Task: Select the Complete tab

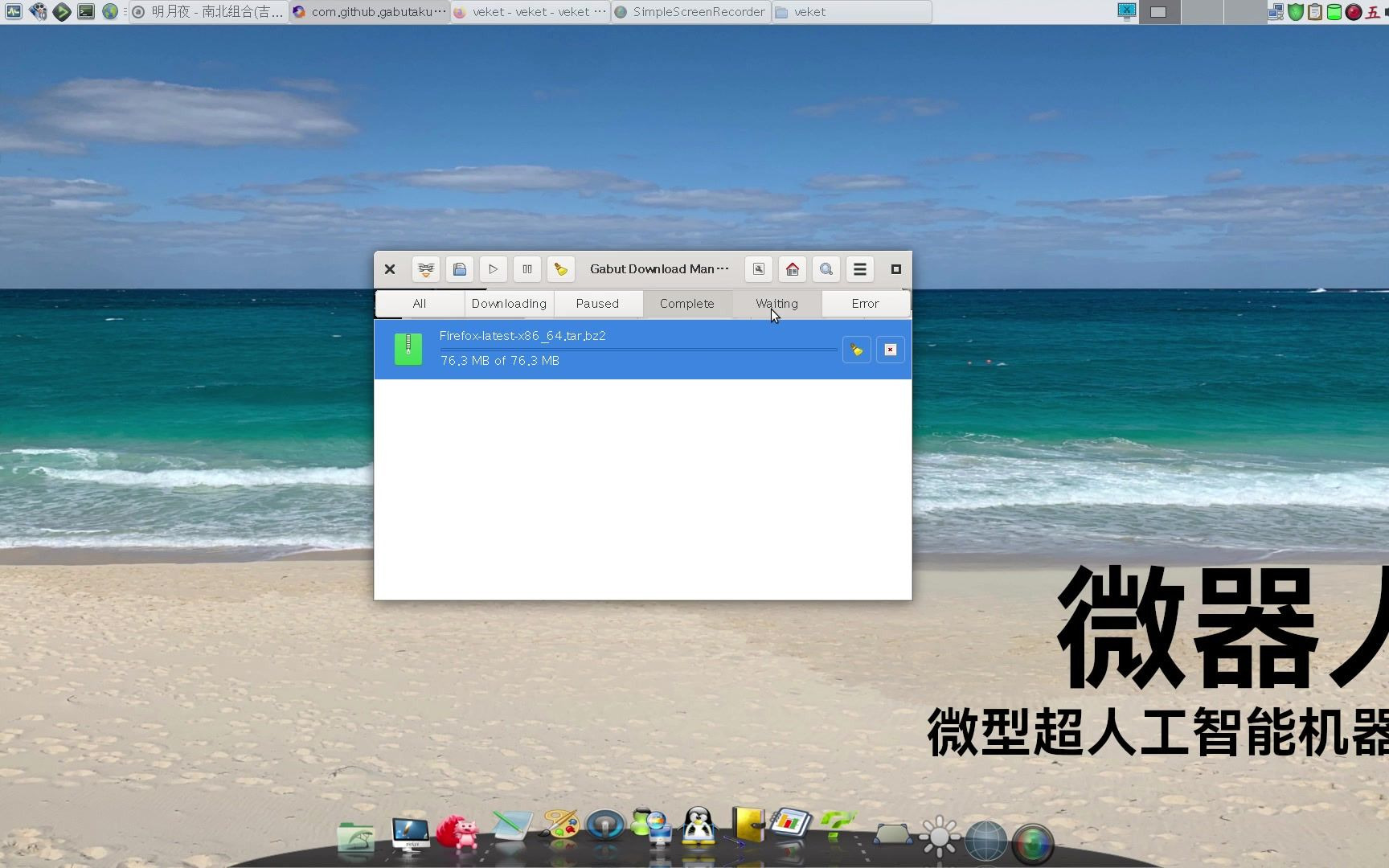Action: click(687, 304)
